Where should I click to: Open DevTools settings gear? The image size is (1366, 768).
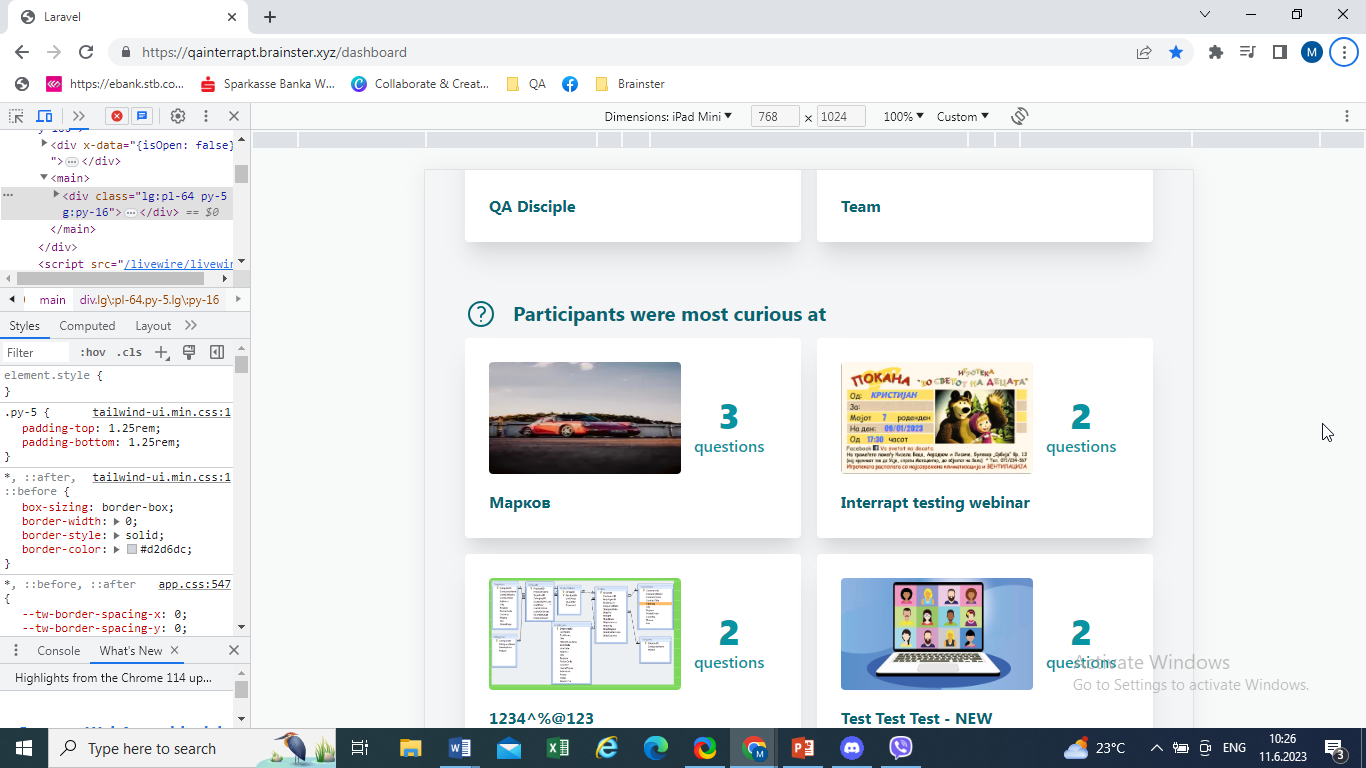[178, 116]
